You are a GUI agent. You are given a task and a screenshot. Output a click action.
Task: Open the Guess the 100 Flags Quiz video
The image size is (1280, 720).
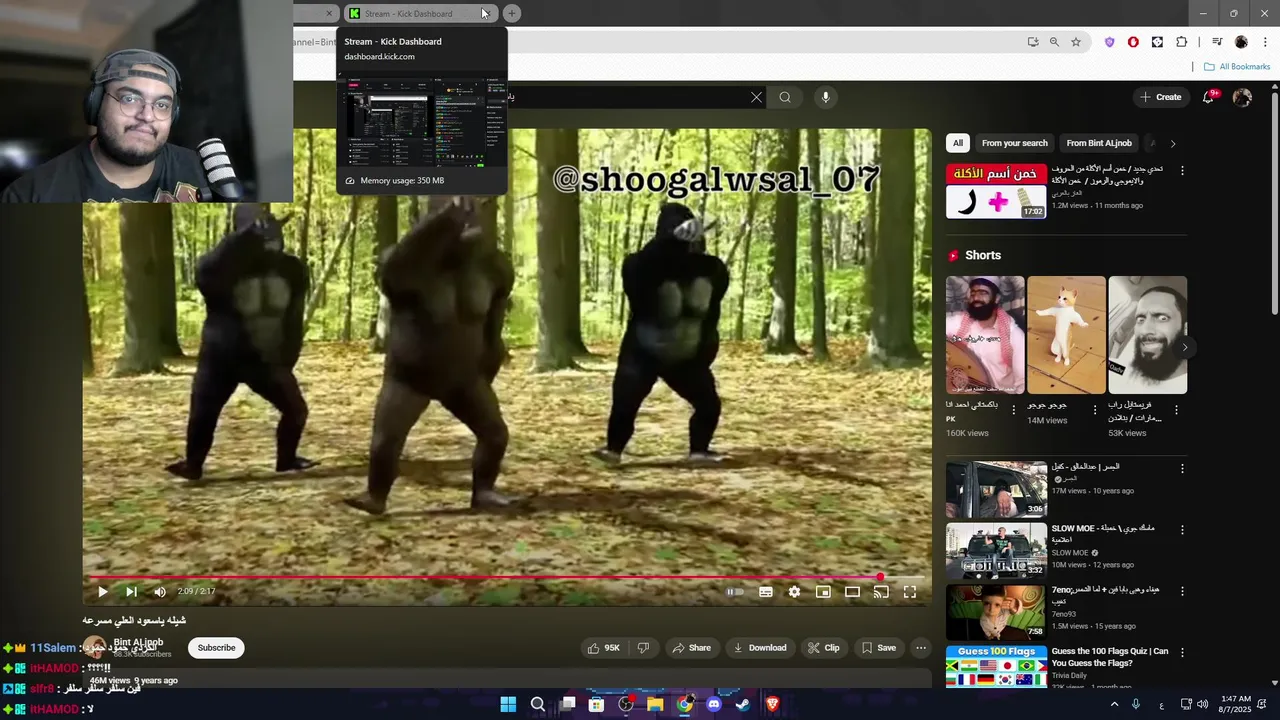coord(1109,657)
